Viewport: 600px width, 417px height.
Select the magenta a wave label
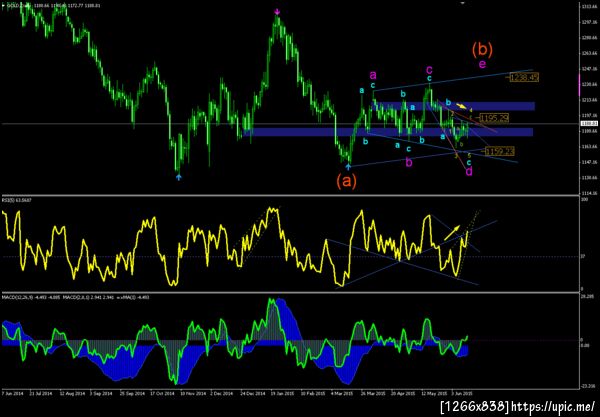[x=373, y=75]
